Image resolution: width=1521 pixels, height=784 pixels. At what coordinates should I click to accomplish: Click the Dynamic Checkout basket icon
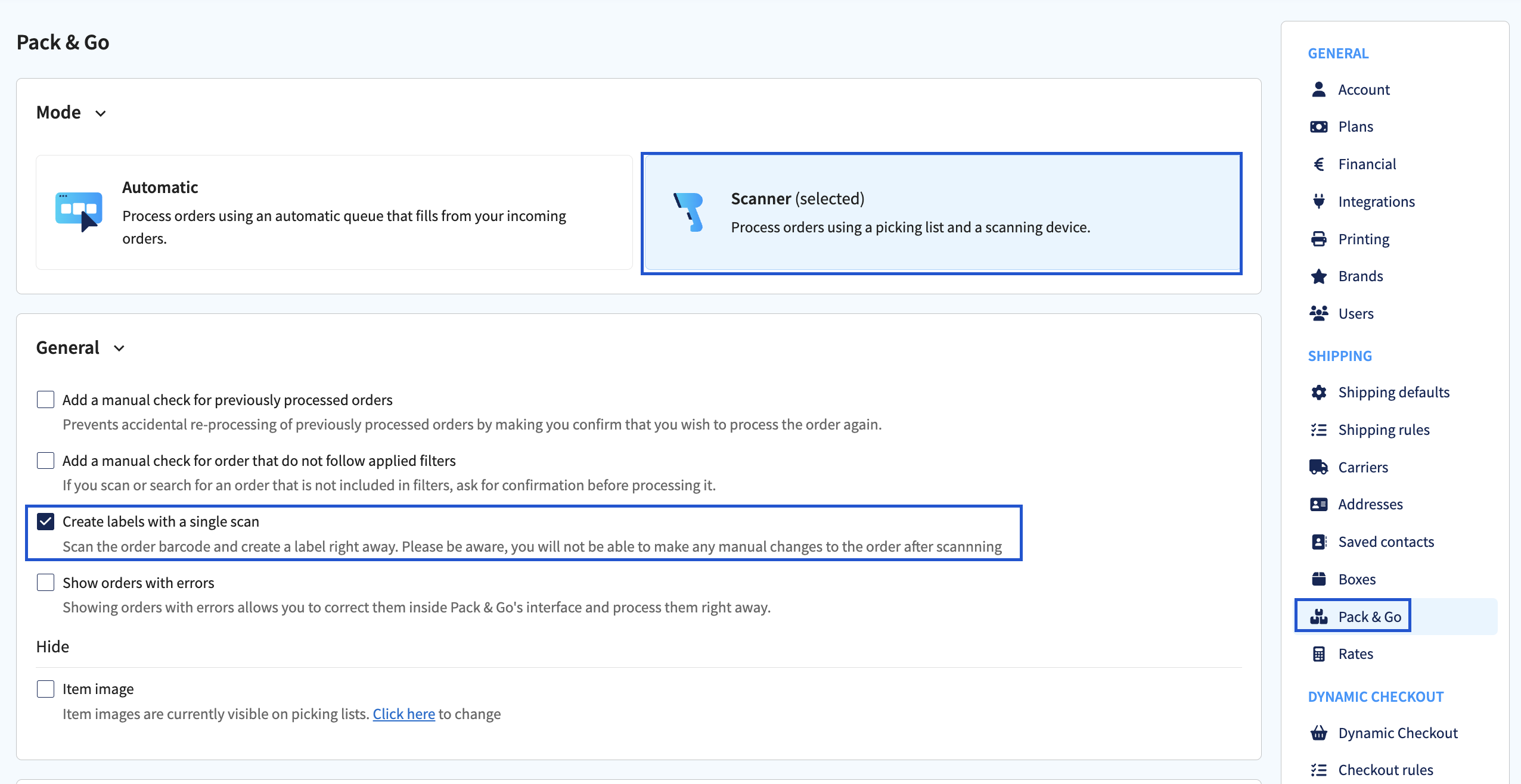point(1319,732)
